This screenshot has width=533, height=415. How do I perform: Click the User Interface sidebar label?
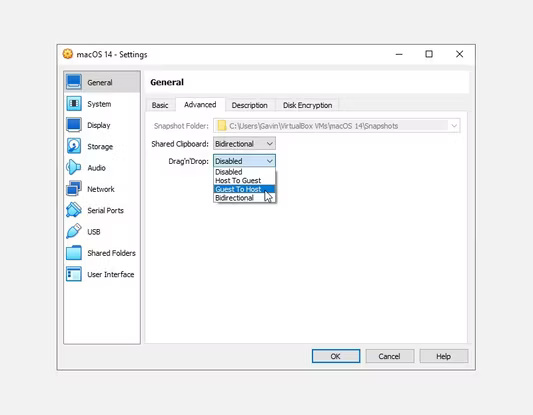click(x=111, y=274)
